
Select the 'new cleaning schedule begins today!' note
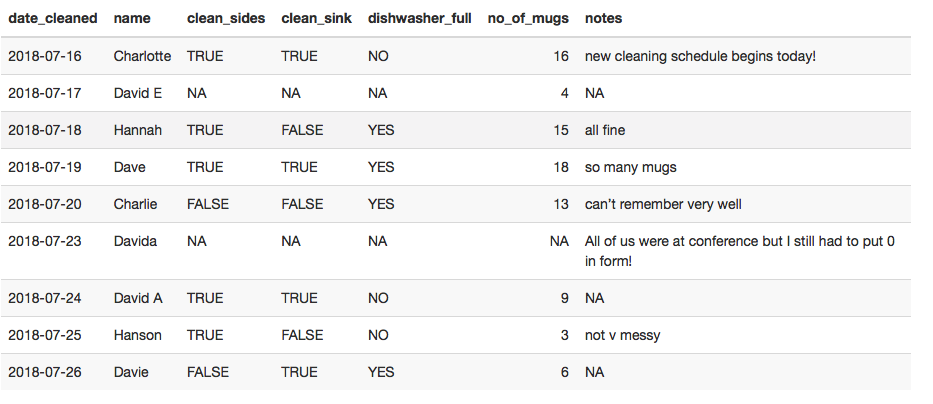pos(700,56)
